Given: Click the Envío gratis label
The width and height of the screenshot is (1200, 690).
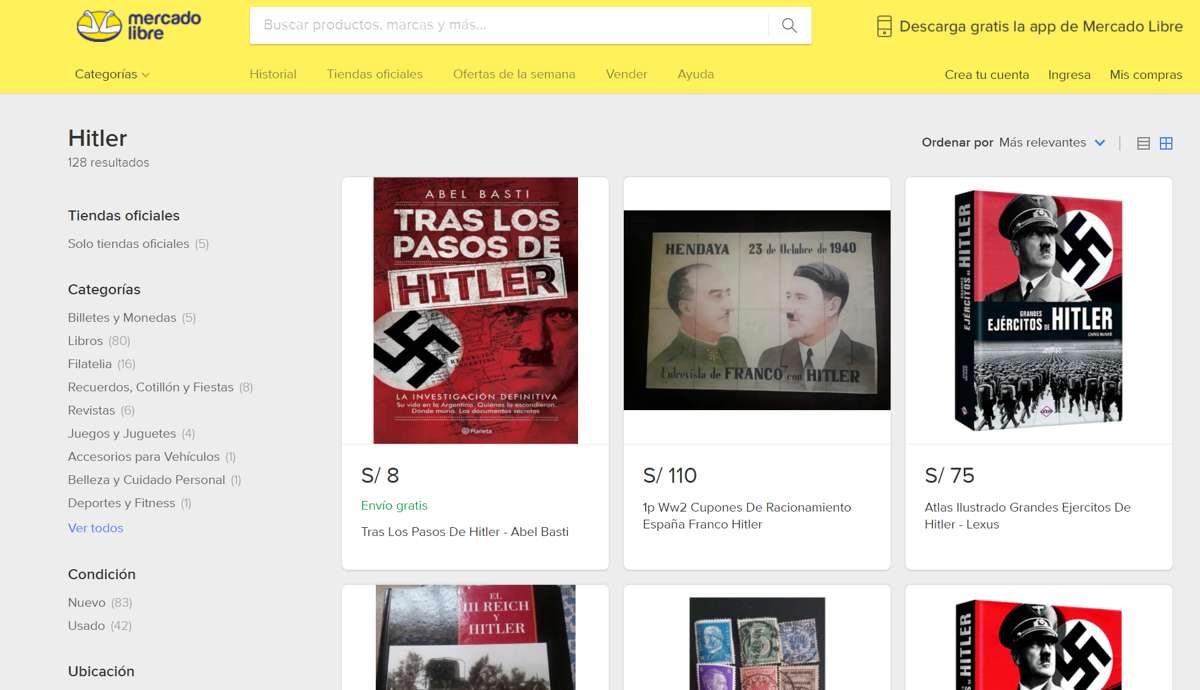Looking at the screenshot, I should [394, 506].
